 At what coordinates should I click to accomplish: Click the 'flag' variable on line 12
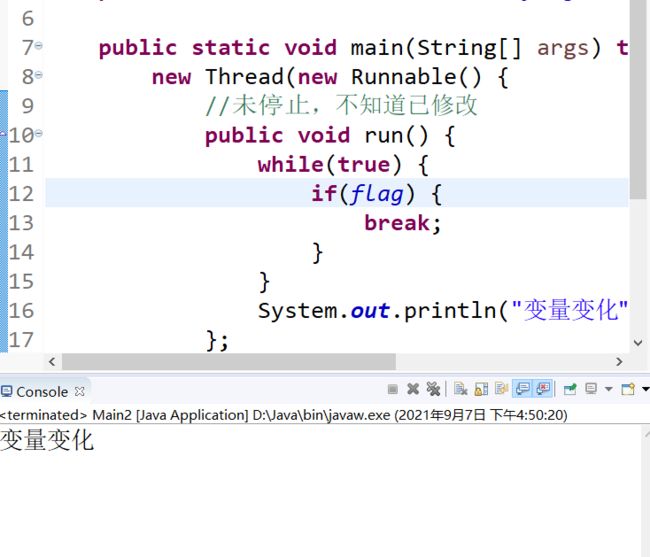pos(377,194)
